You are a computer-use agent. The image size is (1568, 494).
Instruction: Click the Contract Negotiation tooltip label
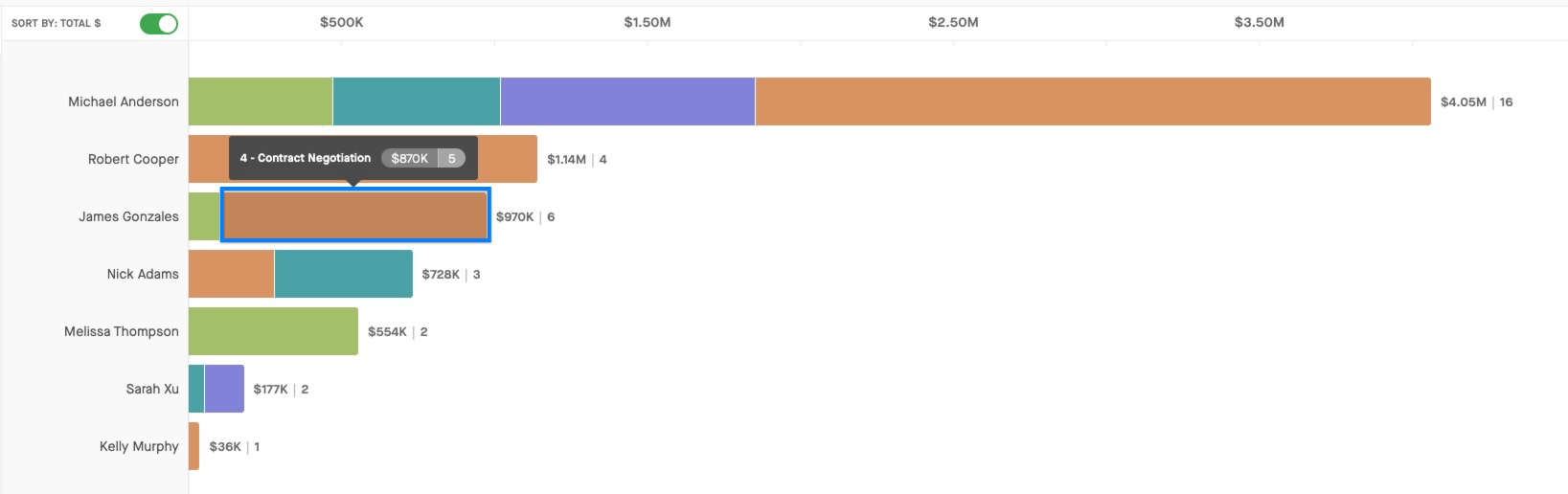pyautogui.click(x=306, y=158)
